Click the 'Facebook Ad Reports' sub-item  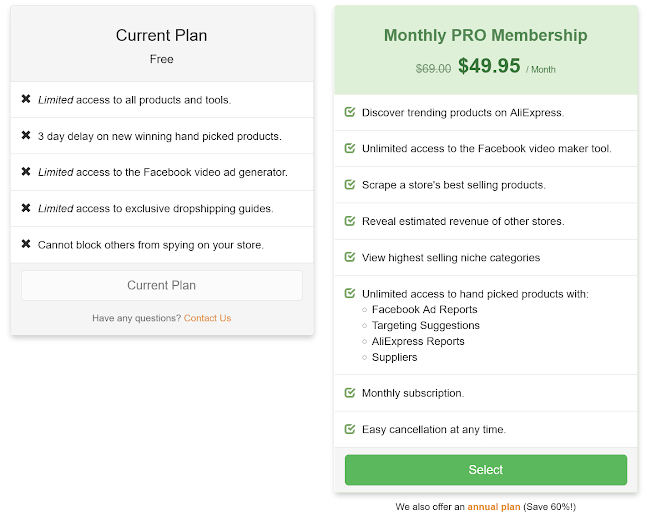[424, 309]
